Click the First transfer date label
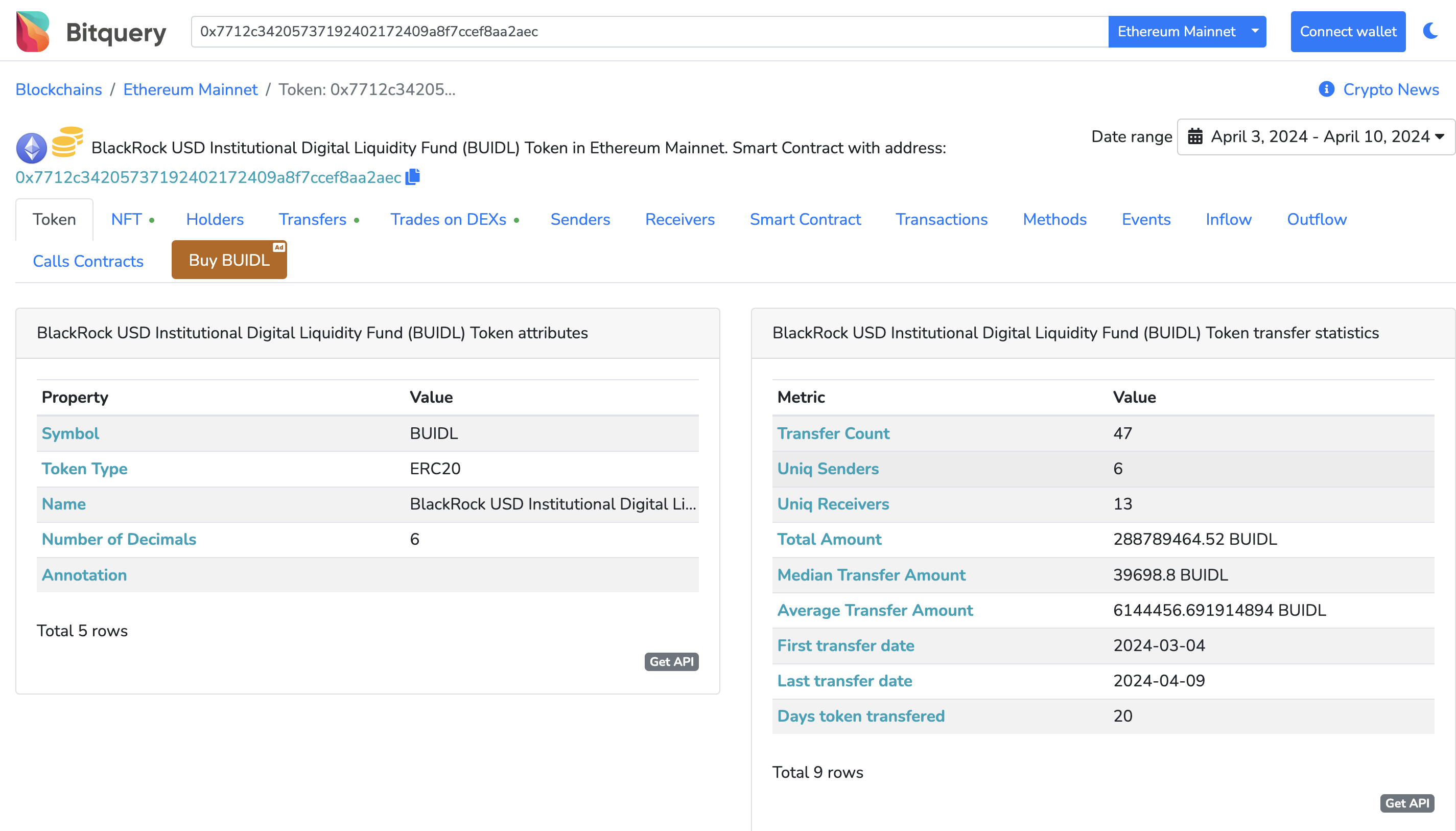This screenshot has width=1456, height=831. (x=846, y=646)
